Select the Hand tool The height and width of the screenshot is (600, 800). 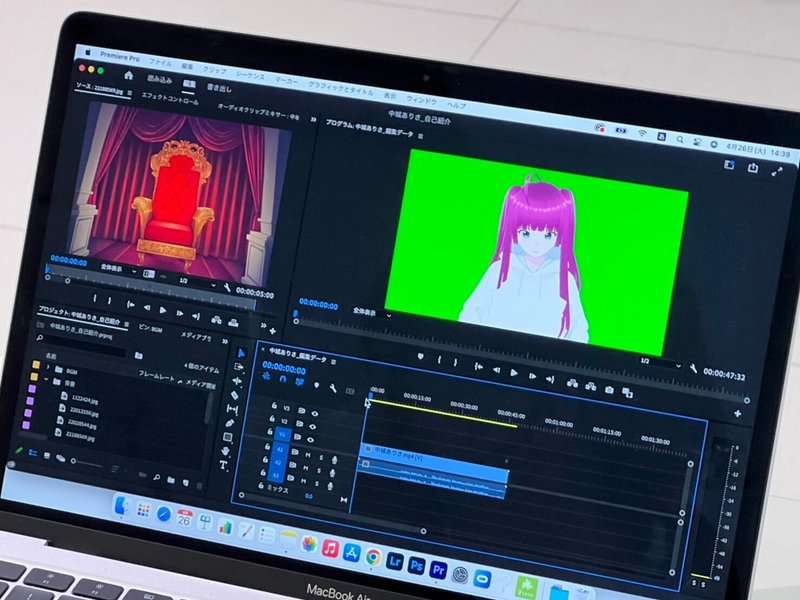(x=226, y=451)
